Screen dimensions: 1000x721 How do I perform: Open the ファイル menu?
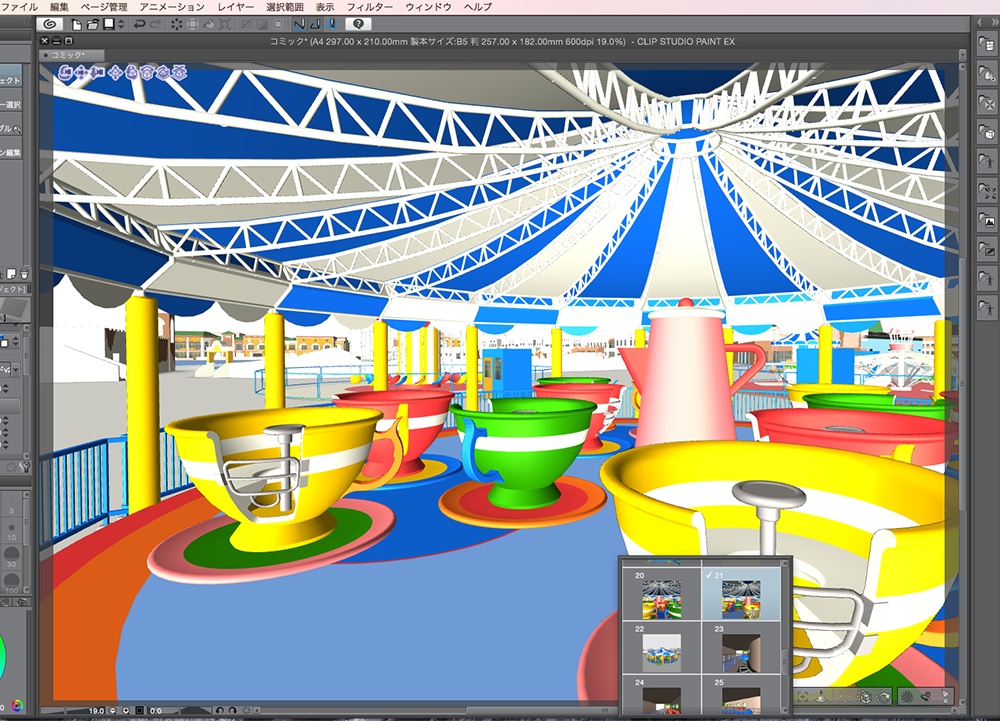click(19, 6)
